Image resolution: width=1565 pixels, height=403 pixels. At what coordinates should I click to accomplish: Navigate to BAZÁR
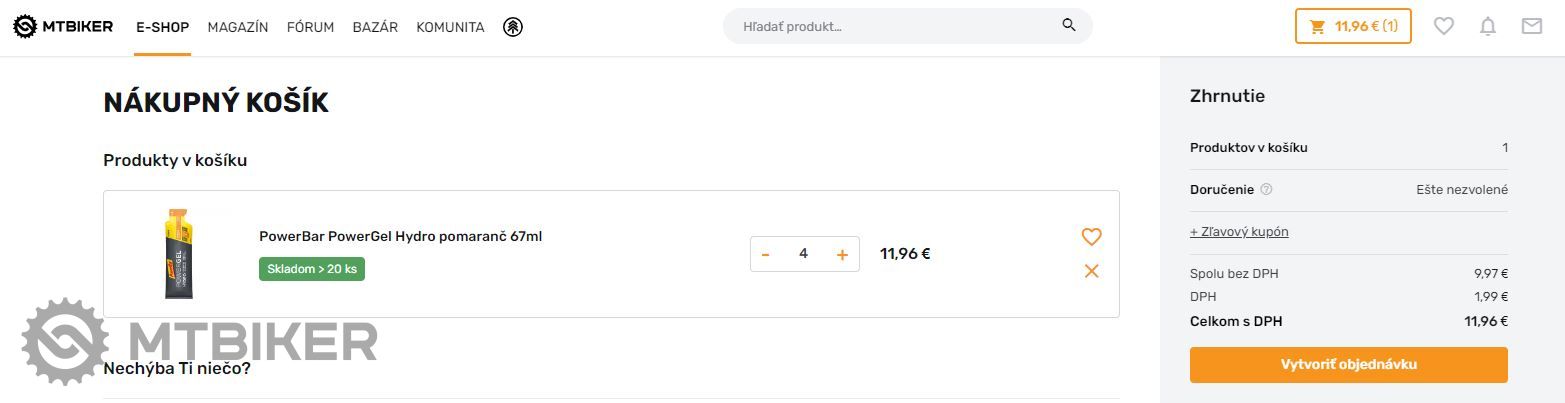point(375,27)
